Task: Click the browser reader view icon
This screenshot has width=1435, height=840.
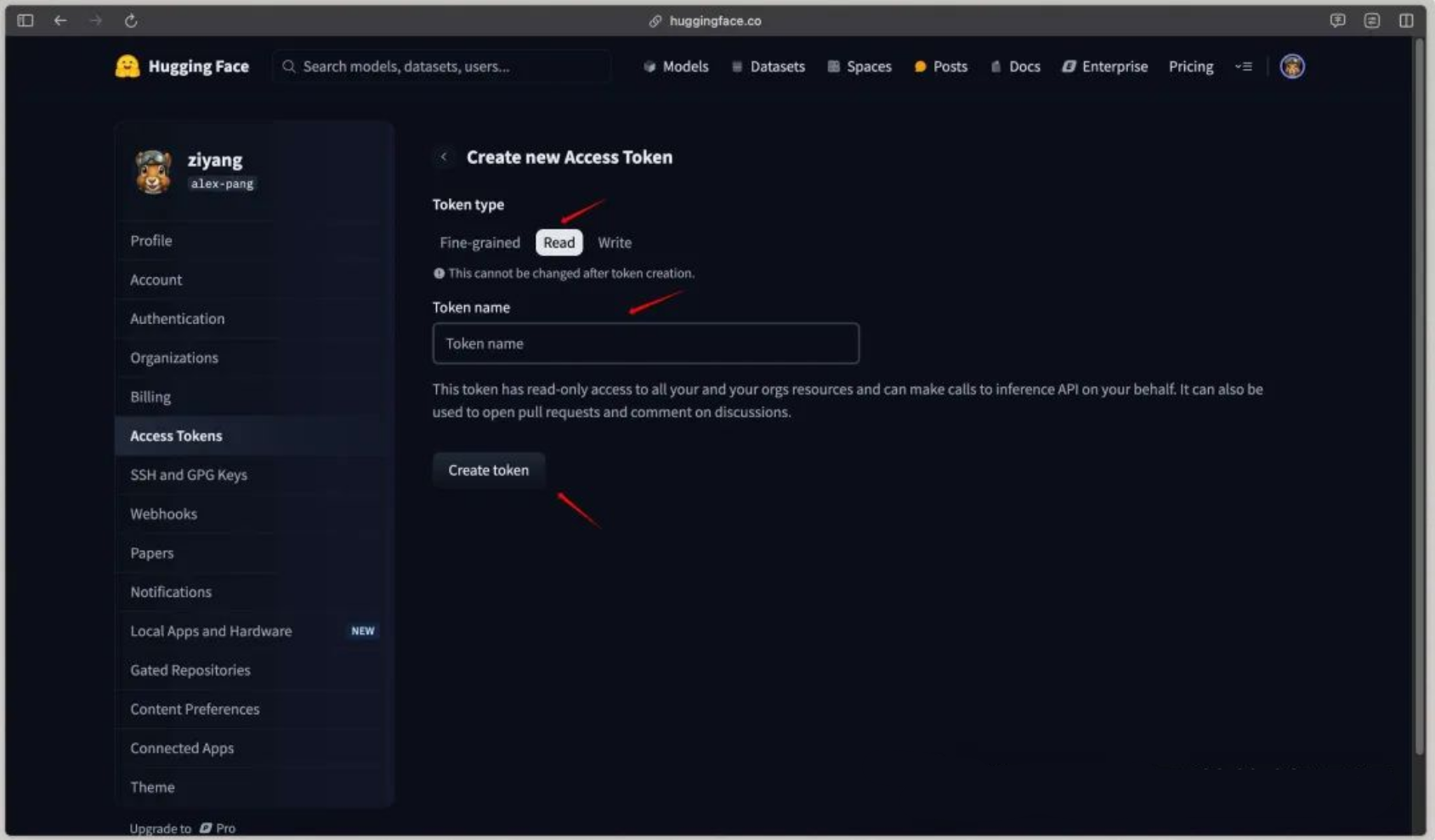Action: pos(1372,20)
